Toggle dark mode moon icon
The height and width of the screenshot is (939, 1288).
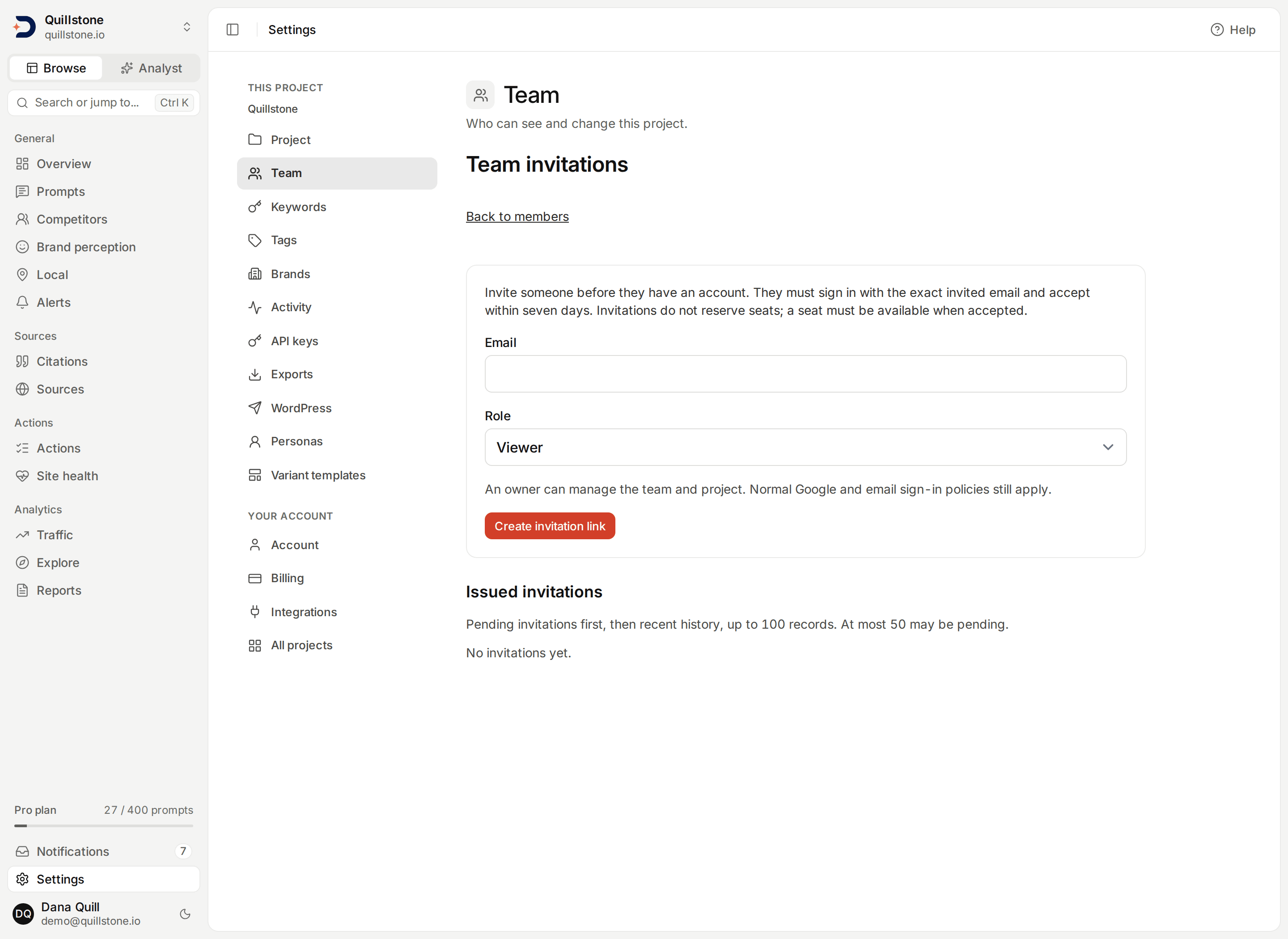point(185,914)
